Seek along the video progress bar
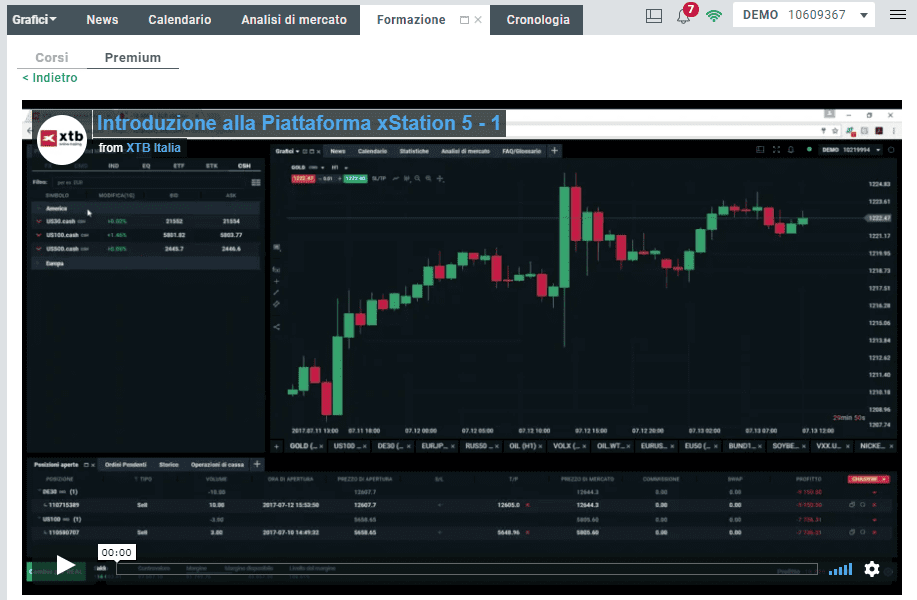The height and width of the screenshot is (600, 917). [x=467, y=569]
